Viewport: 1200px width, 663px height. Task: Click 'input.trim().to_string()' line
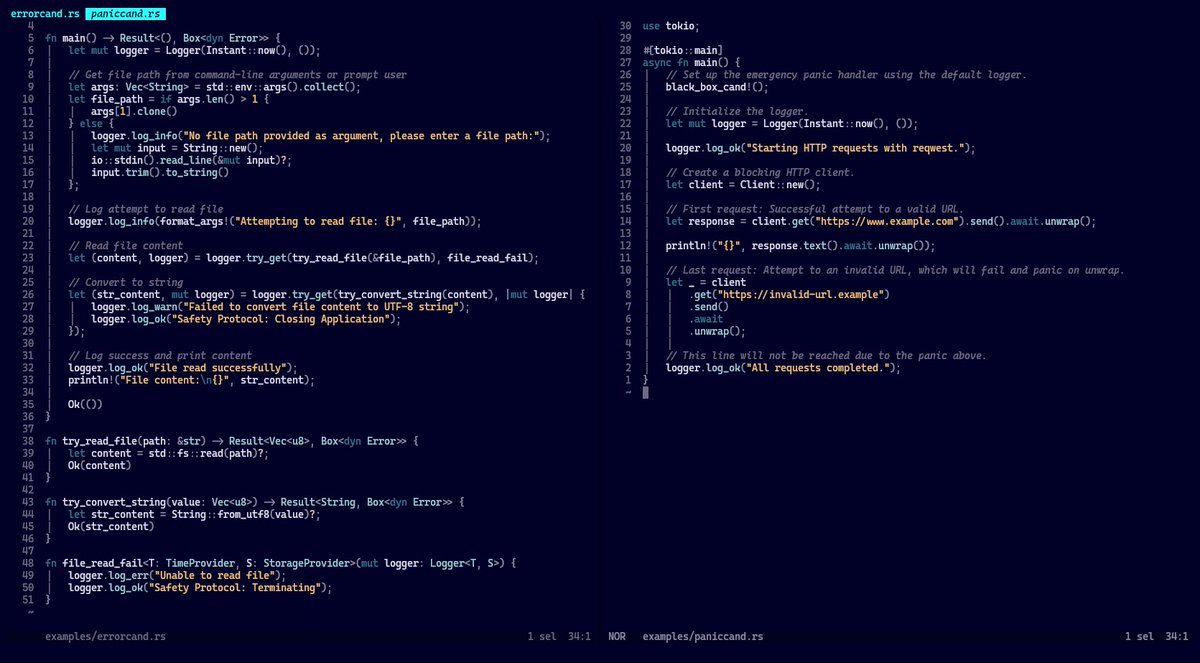coord(160,172)
